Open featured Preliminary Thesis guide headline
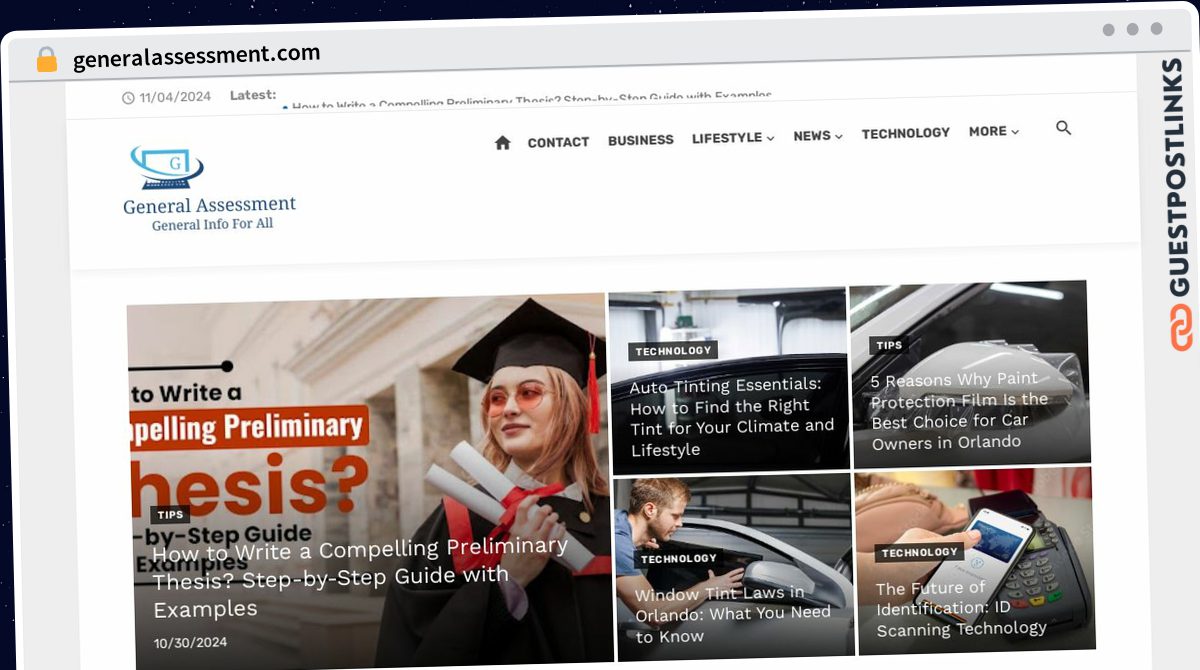Image resolution: width=1200 pixels, height=670 pixels. click(x=360, y=578)
